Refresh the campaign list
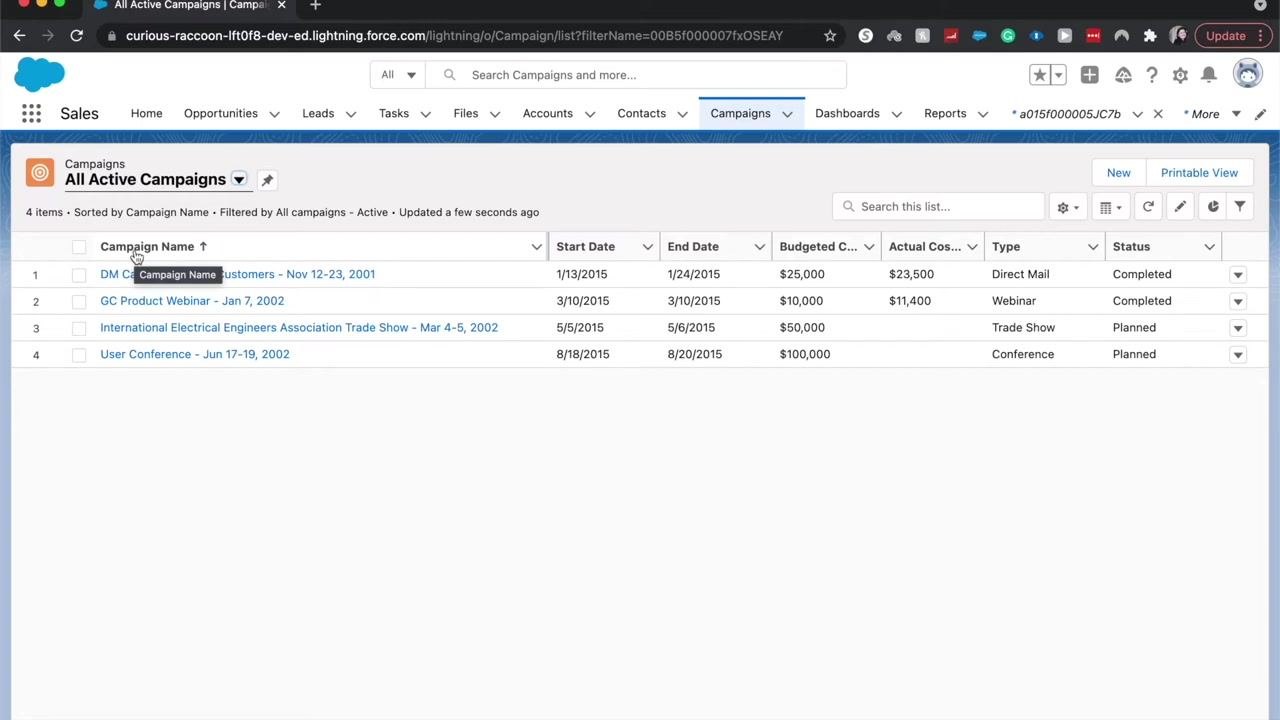This screenshot has height=720, width=1280. click(1148, 207)
